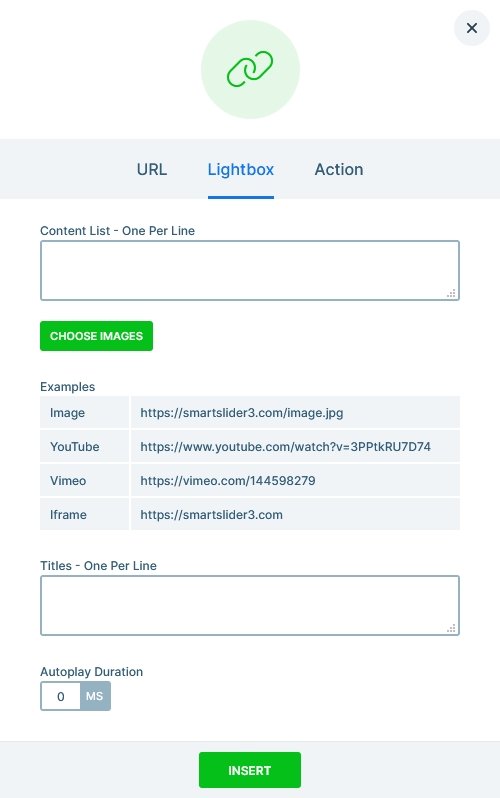The image size is (500, 798).
Task: Click the MS unit label
Action: [95, 696]
